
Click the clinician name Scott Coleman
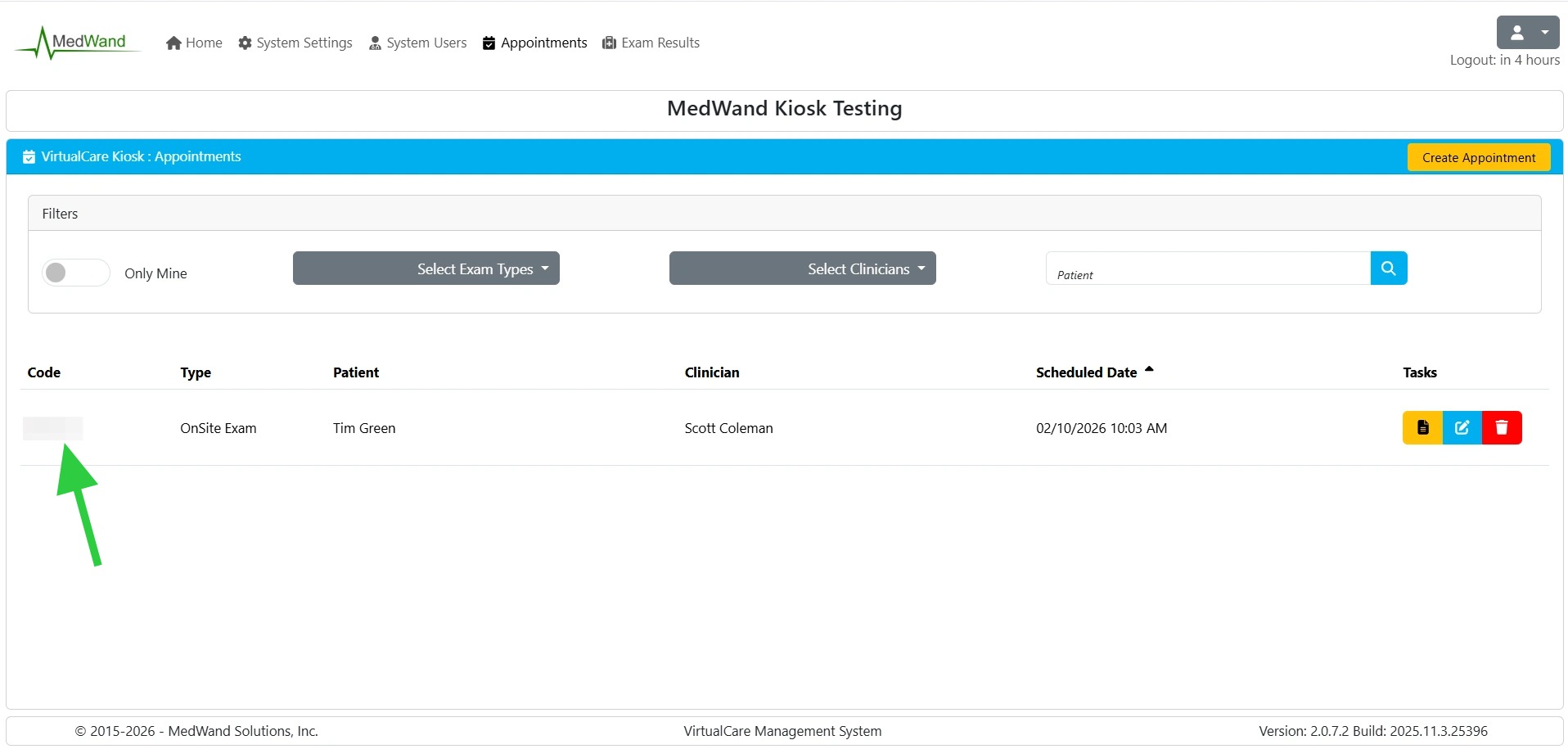(x=729, y=428)
